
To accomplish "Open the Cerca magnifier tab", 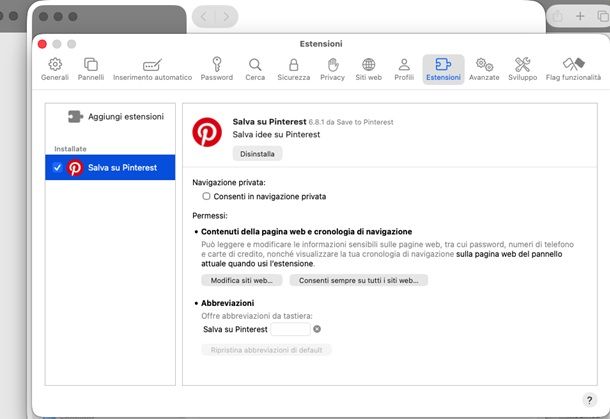I will click(255, 69).
